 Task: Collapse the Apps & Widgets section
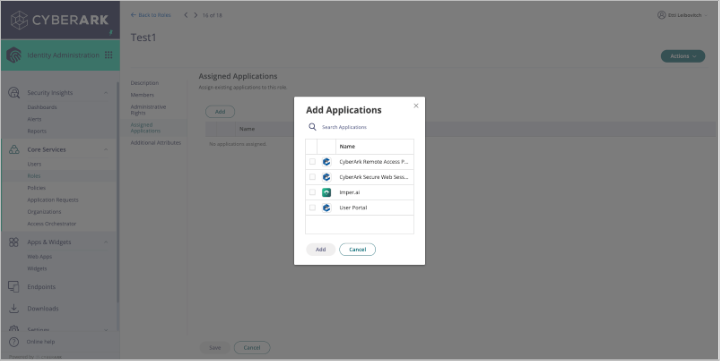[106, 242]
